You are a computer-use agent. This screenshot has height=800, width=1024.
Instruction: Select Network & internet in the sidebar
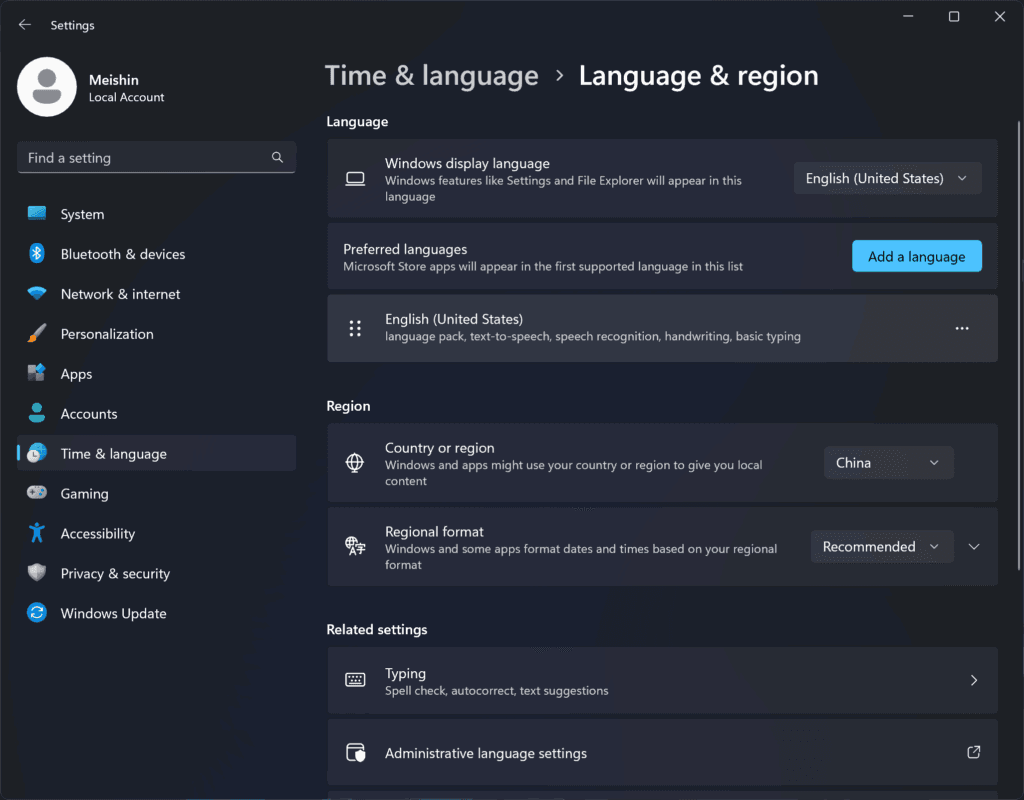tap(120, 294)
